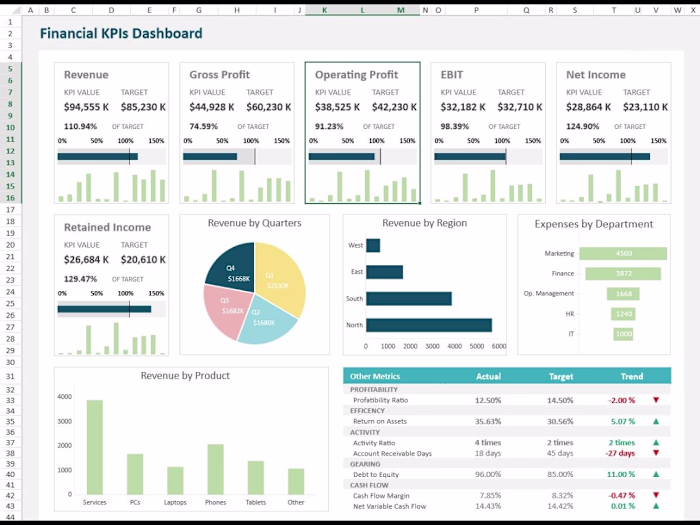The width and height of the screenshot is (700, 525).
Task: Click the Profitability Ratio down-trend arrow
Action: click(x=656, y=400)
